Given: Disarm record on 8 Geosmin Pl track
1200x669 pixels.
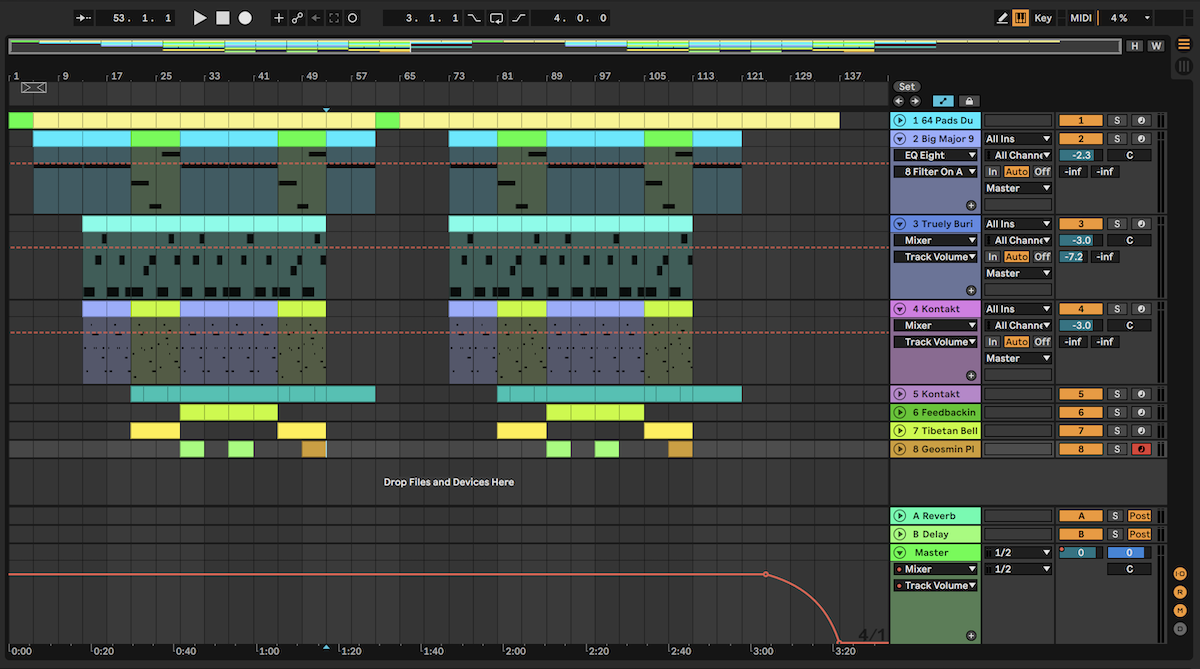Looking at the screenshot, I should [1141, 449].
